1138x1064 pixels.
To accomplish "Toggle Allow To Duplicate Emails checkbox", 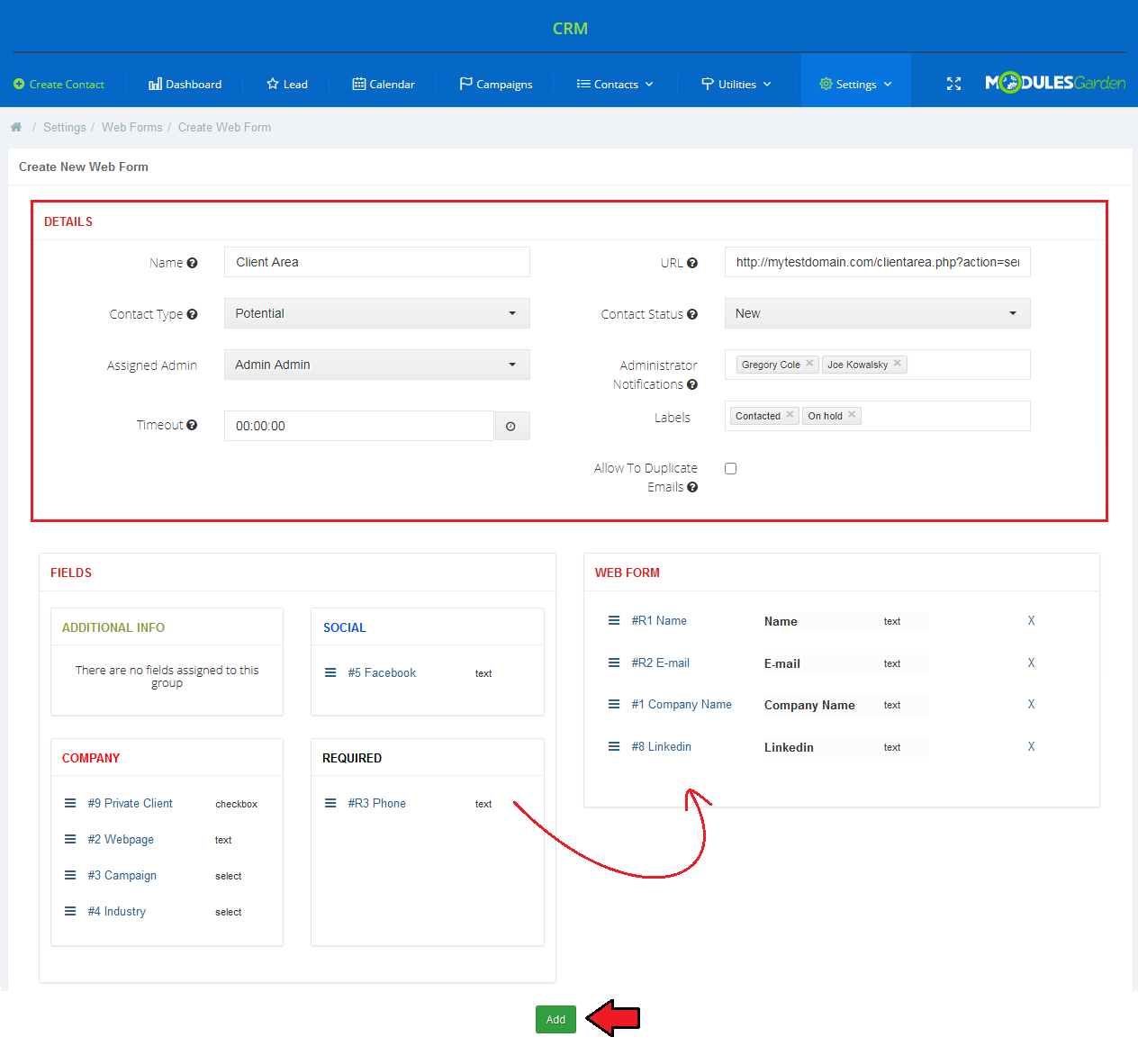I will click(x=730, y=468).
